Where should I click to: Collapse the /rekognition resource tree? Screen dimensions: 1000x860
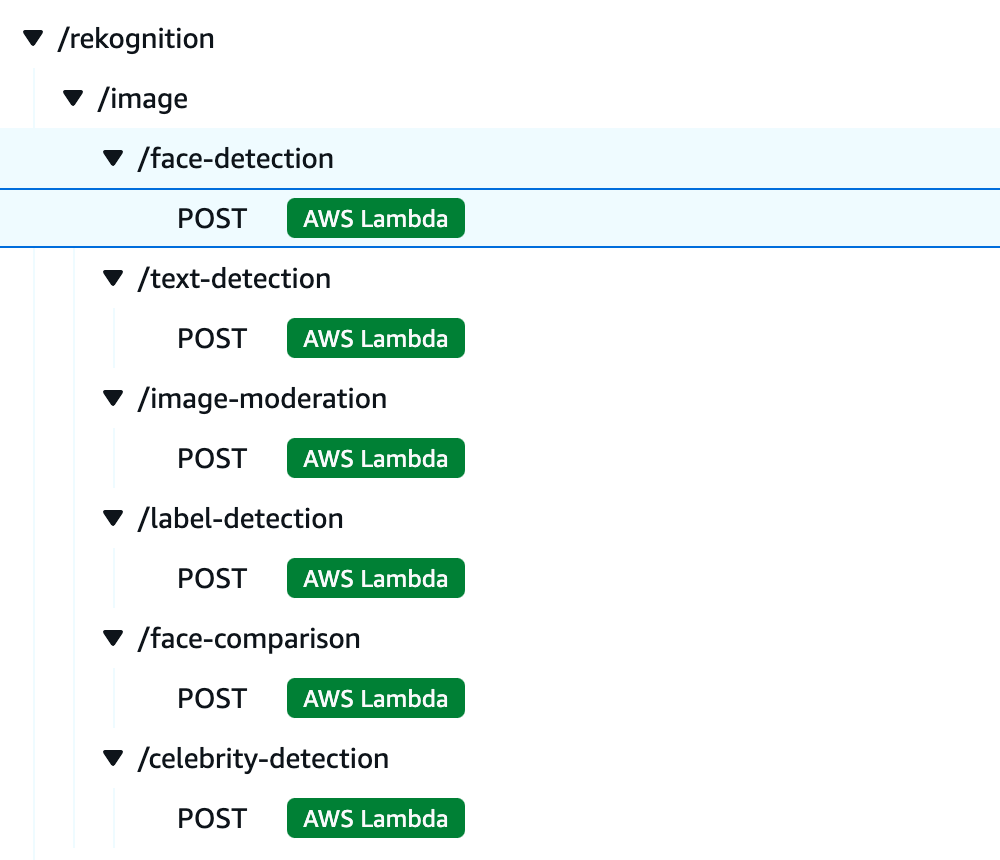(33, 38)
